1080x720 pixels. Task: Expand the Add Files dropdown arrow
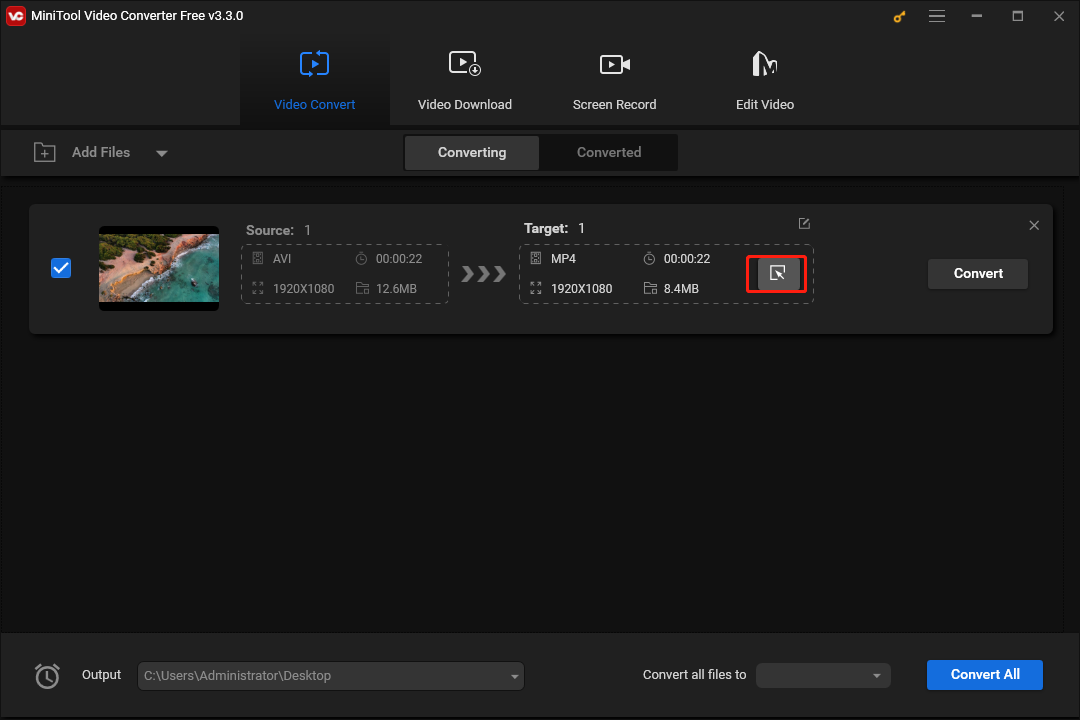tap(161, 152)
